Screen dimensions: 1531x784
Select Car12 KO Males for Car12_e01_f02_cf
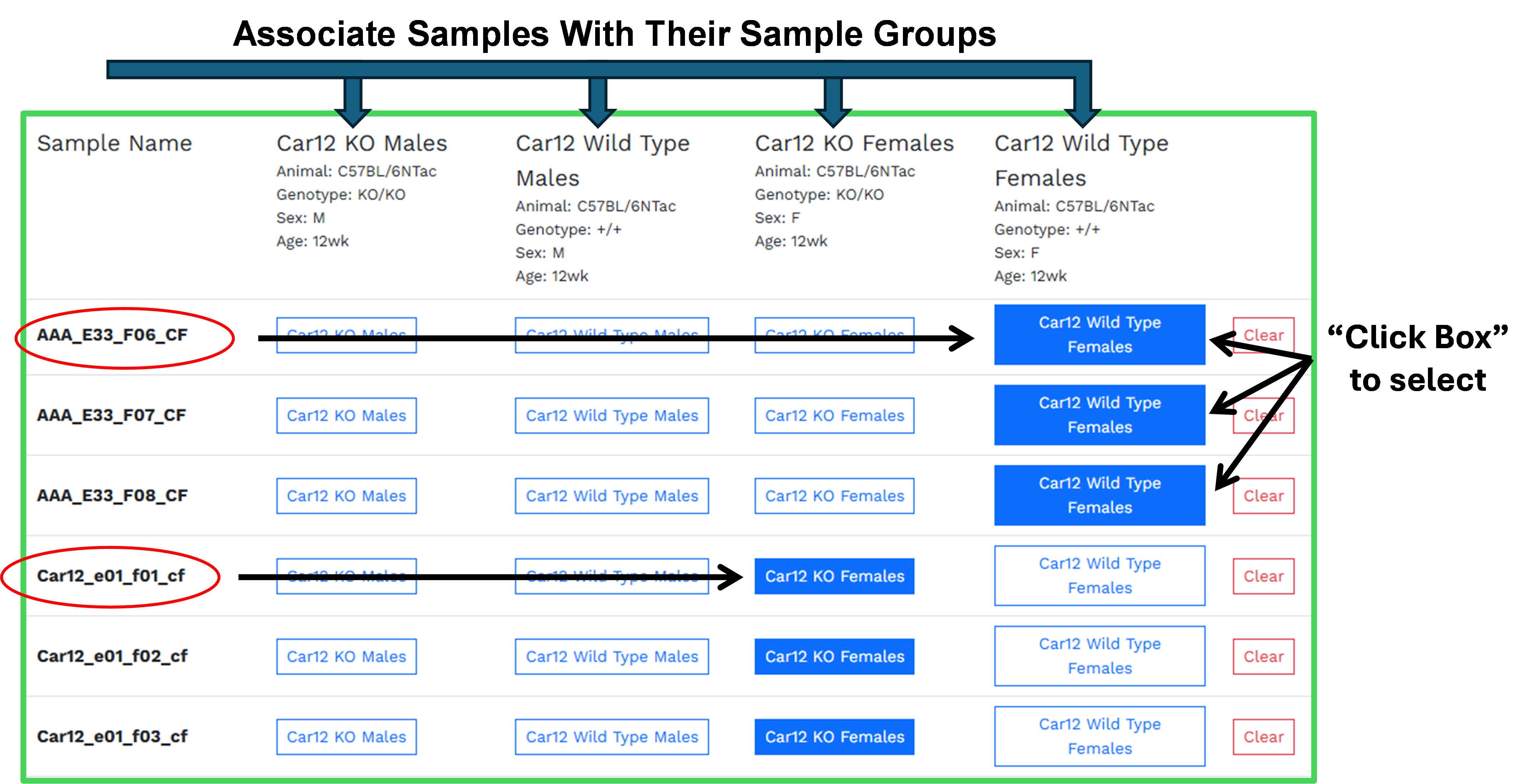pos(346,656)
